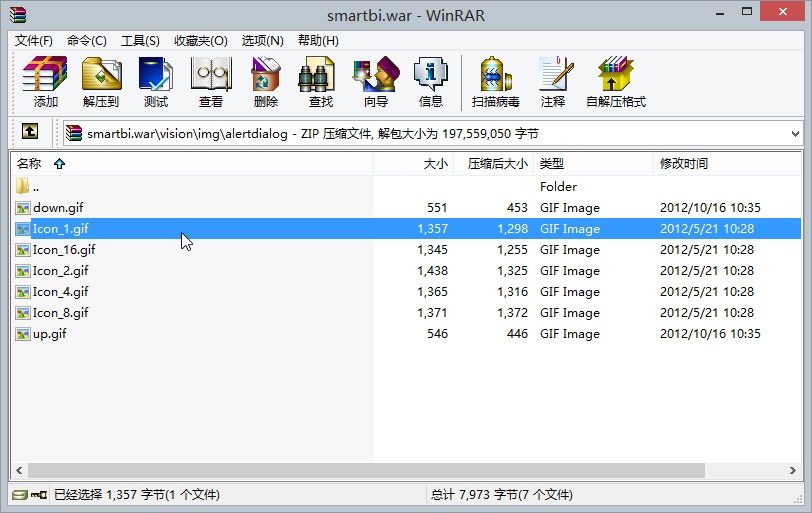Sort by Name (名称) column header
This screenshot has width=812, height=513.
click(192, 164)
